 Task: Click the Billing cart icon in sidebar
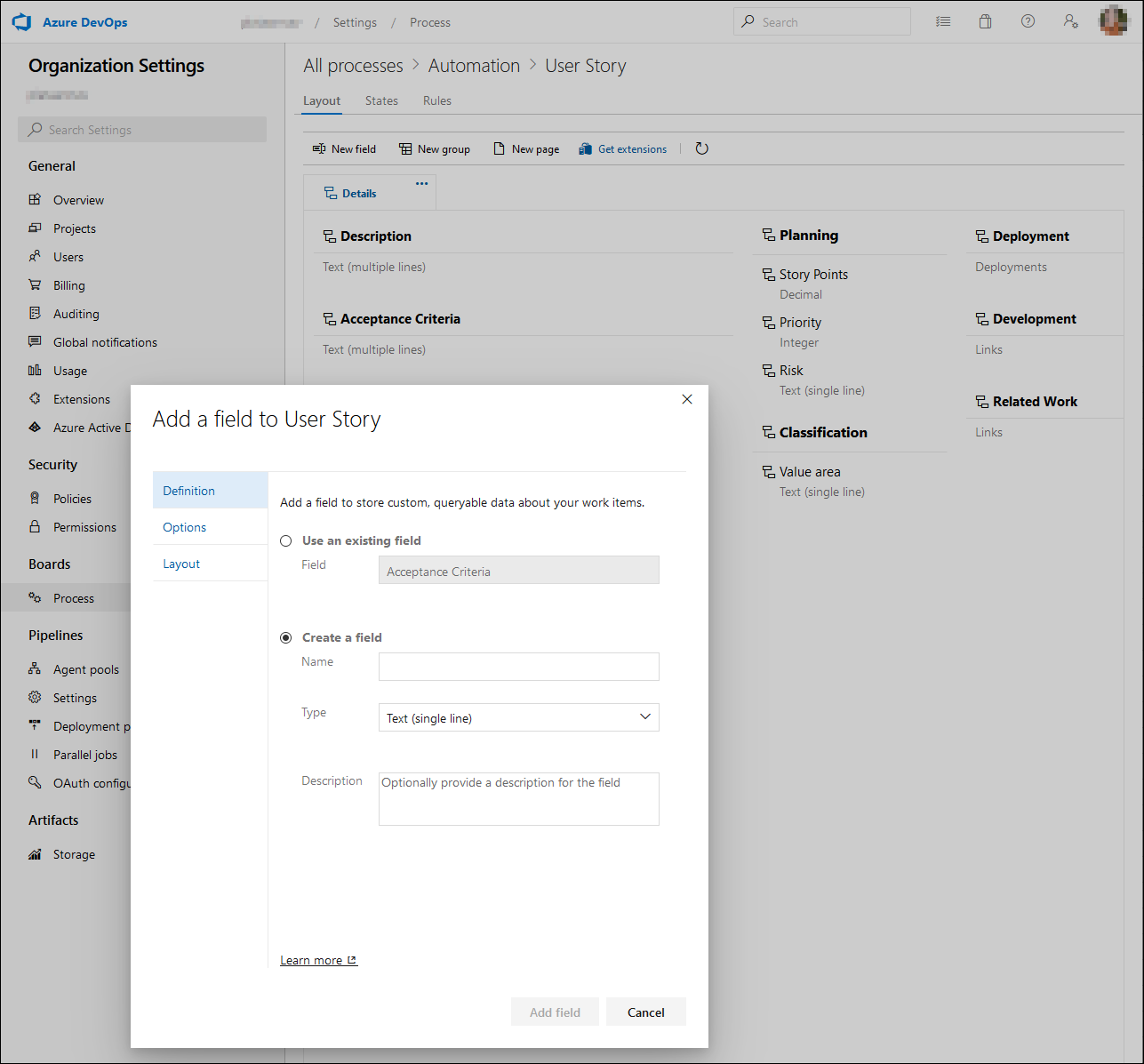click(x=35, y=284)
